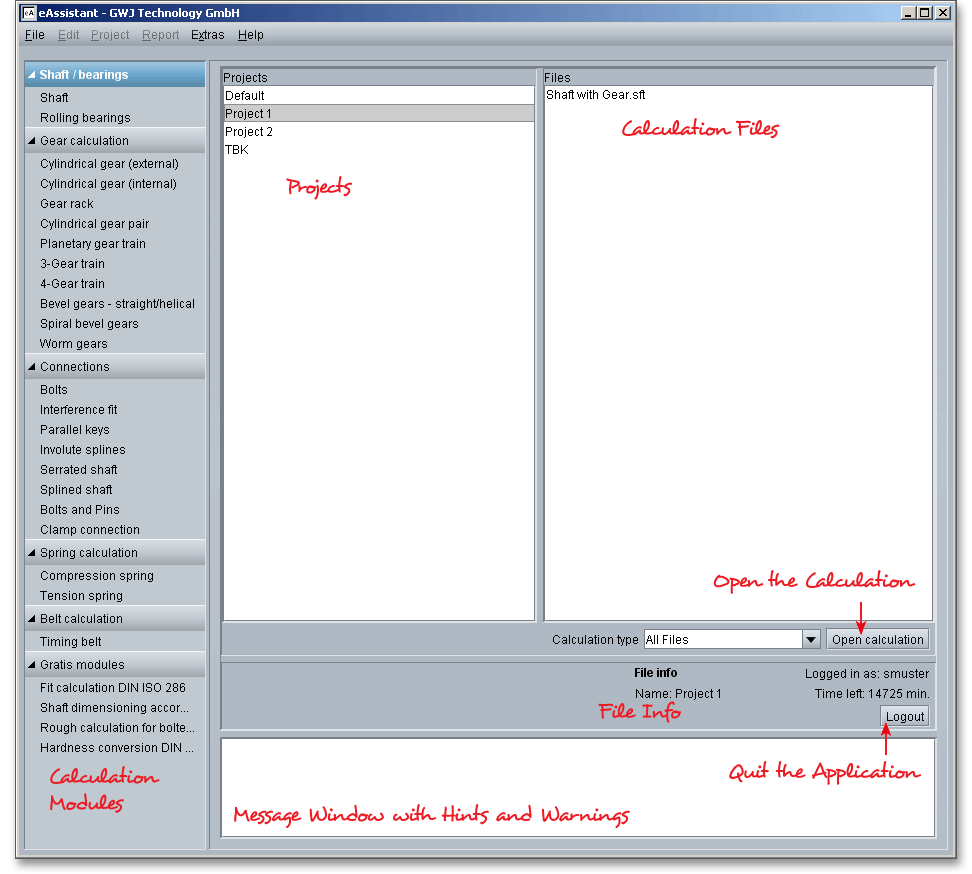This screenshot has width=972, height=874.
Task: Open the Extras menu
Action: coord(207,35)
